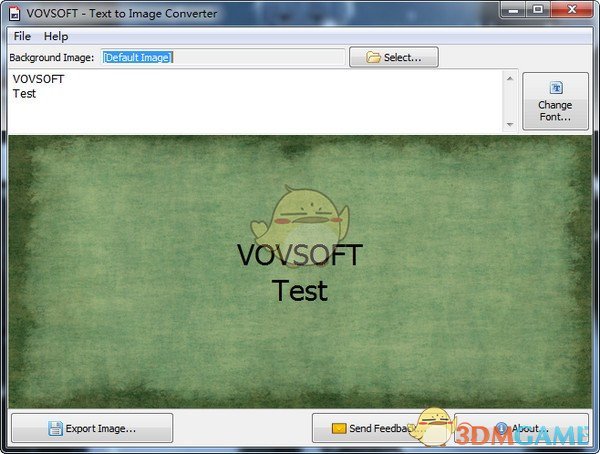Click inside the text entry area
Viewport: 600px width, 454px height.
[256, 101]
